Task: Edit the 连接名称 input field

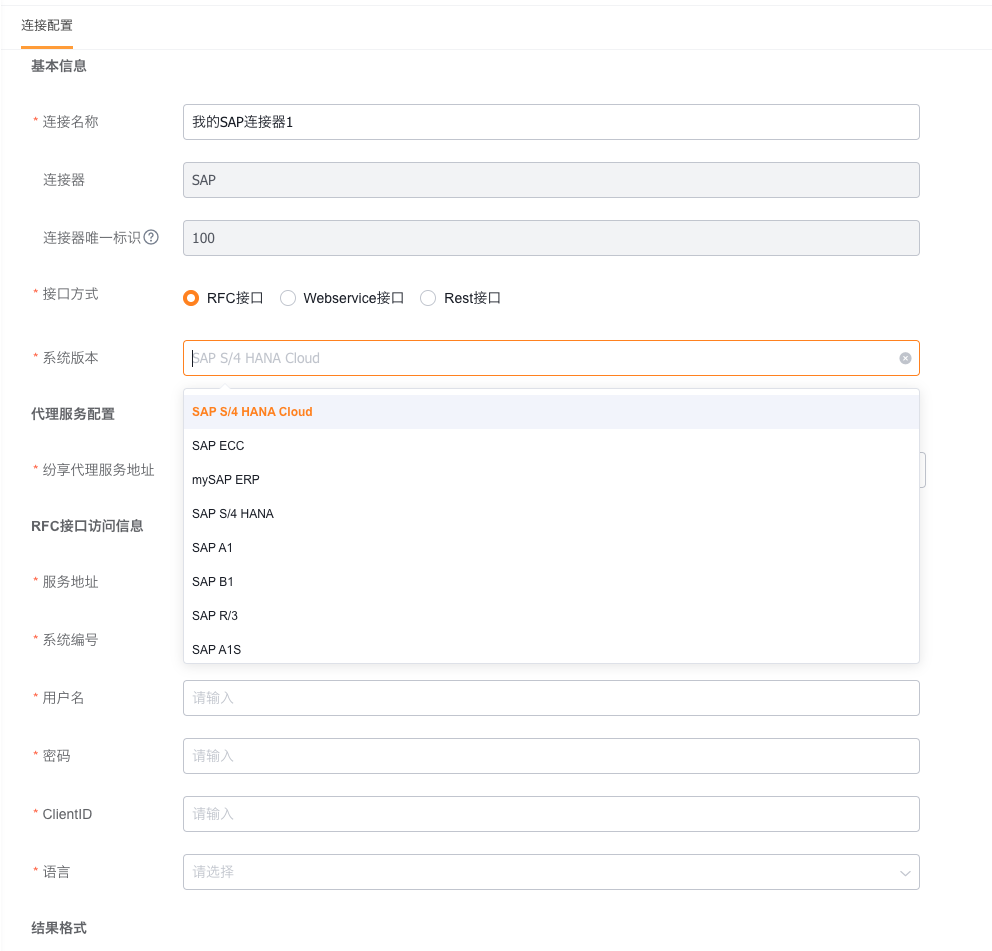Action: 551,122
